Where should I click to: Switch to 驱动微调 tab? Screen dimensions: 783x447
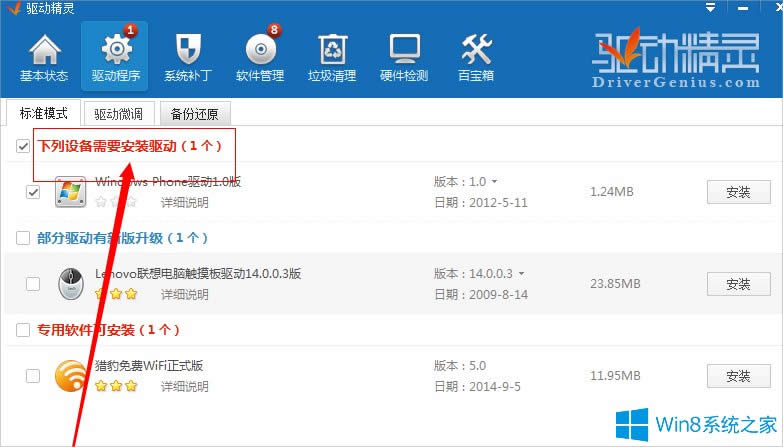point(119,114)
